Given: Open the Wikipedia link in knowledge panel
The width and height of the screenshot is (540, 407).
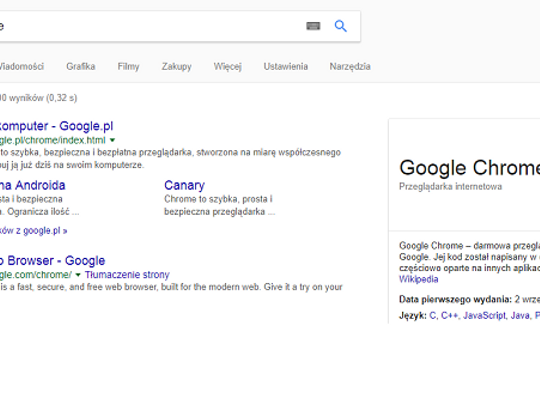Looking at the screenshot, I should [418, 279].
